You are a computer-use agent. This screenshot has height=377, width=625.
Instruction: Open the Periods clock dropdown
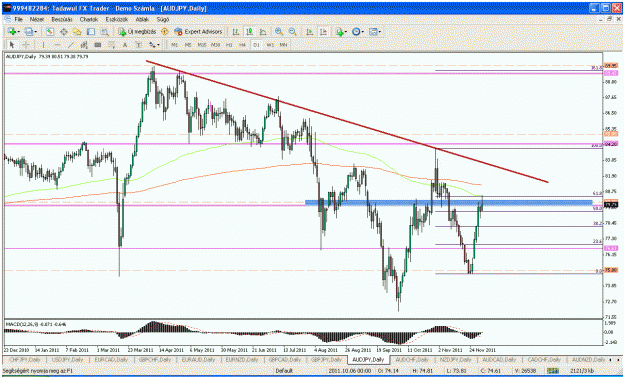(358, 31)
